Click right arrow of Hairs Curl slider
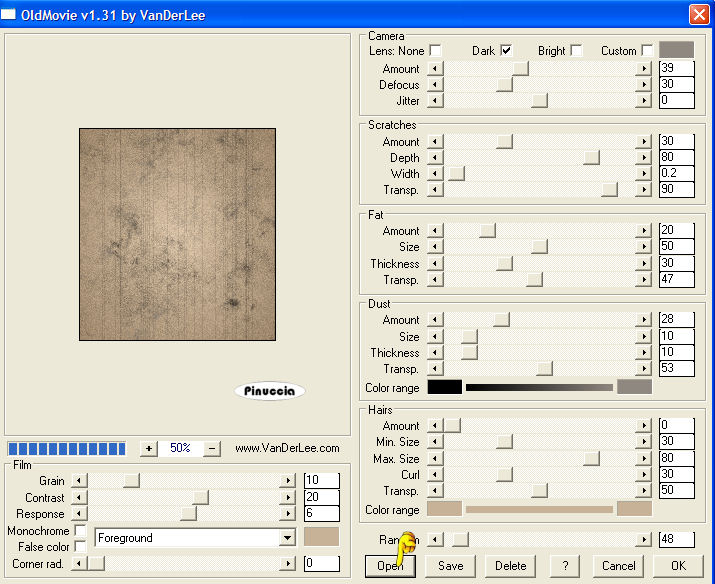715x584 pixels. pos(644,474)
